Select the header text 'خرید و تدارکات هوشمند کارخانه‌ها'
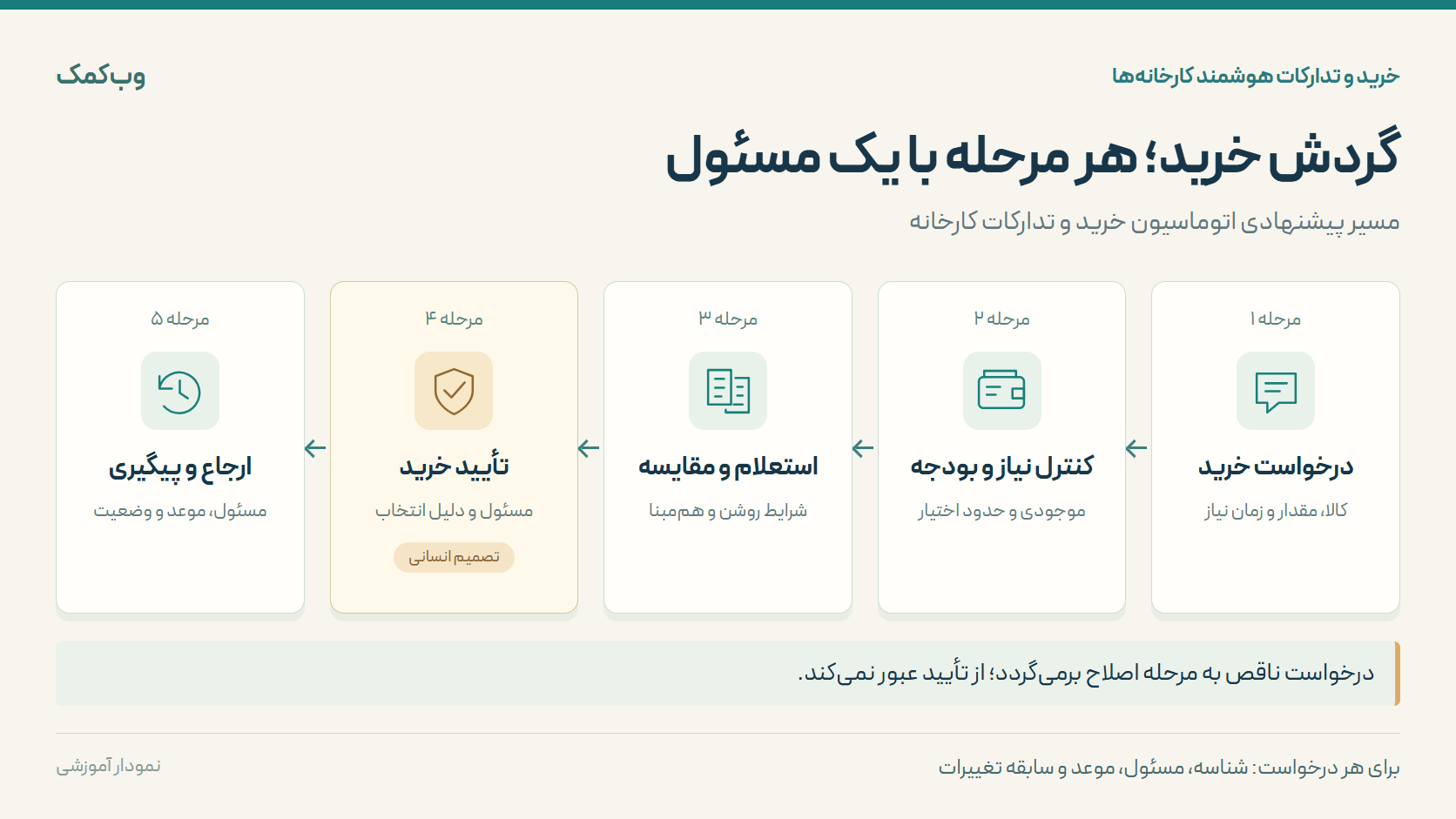The height and width of the screenshot is (819, 1456). click(x=1256, y=77)
